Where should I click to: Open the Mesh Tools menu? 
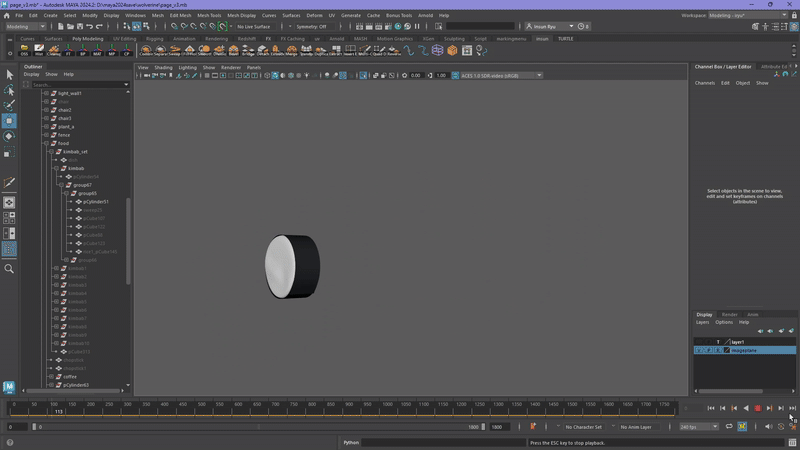209,15
